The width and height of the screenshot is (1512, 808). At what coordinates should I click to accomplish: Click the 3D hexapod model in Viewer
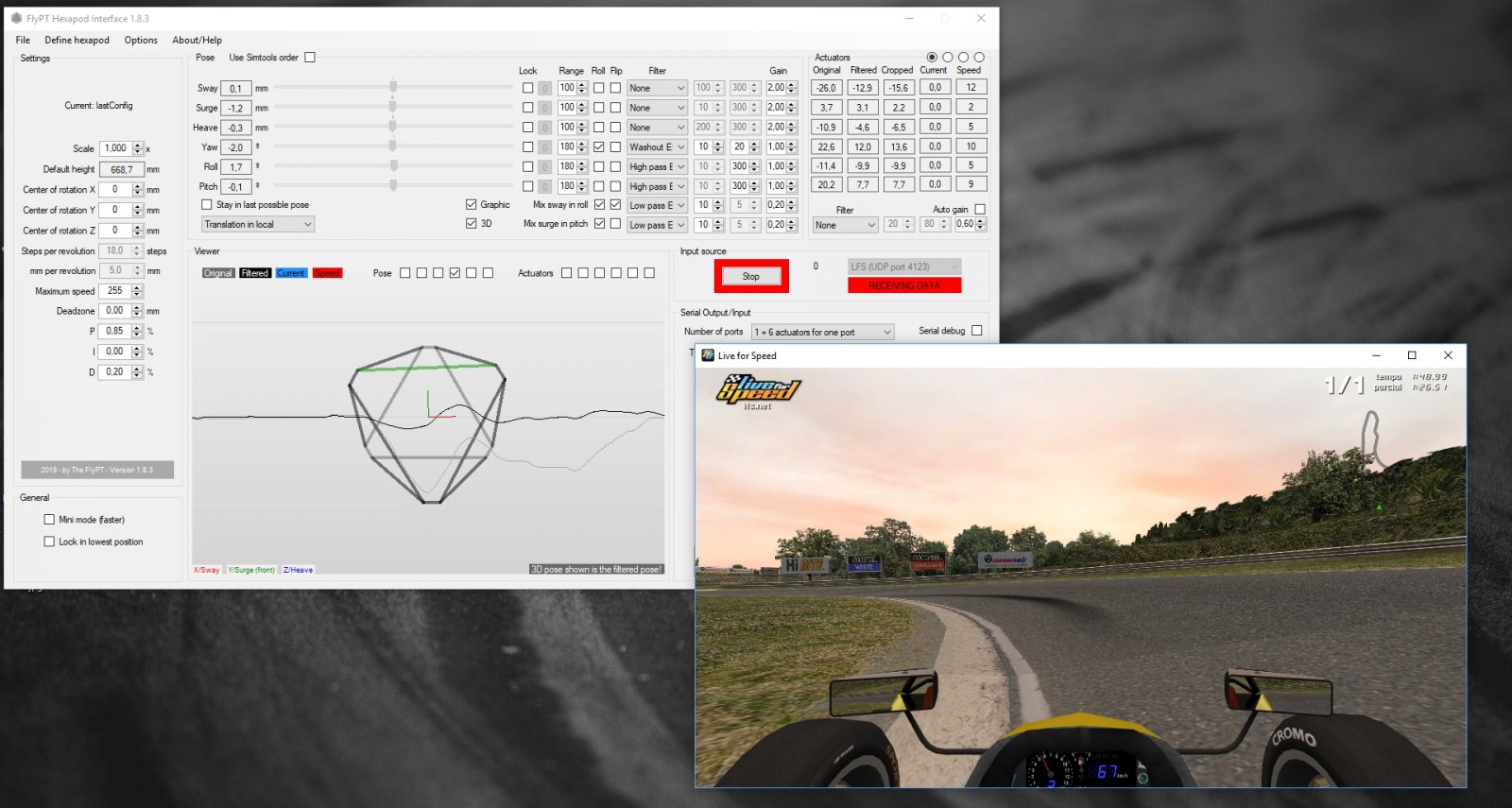[x=427, y=423]
